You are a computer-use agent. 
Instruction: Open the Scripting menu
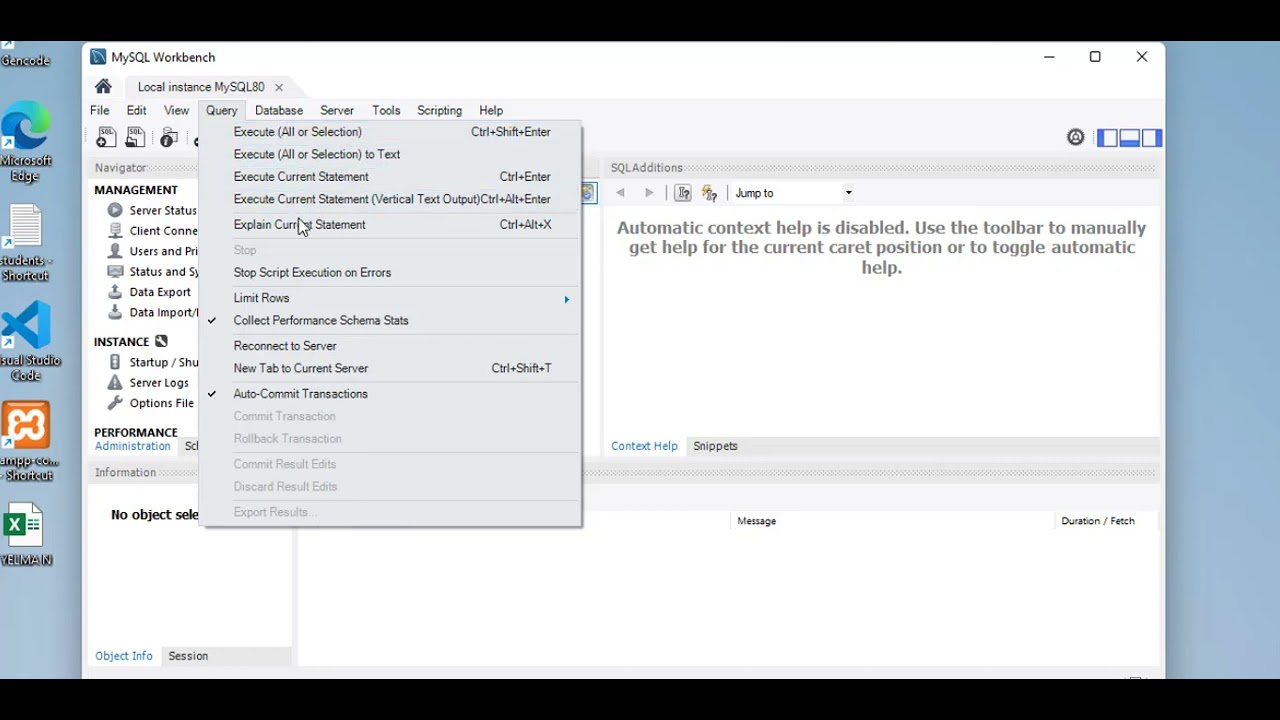440,111
